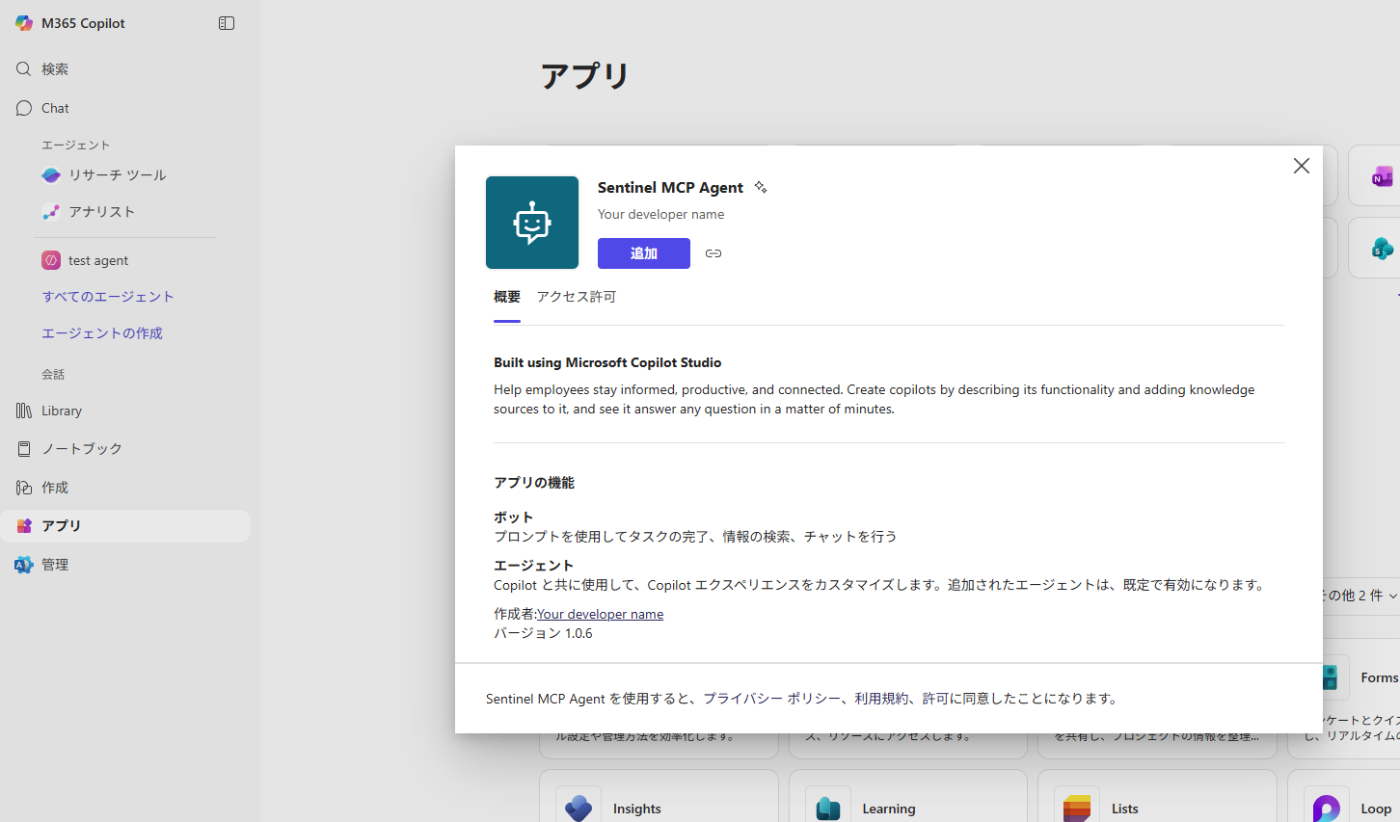Image resolution: width=1400 pixels, height=822 pixels.
Task: Copy link icon next to 追加
Action: point(713,253)
